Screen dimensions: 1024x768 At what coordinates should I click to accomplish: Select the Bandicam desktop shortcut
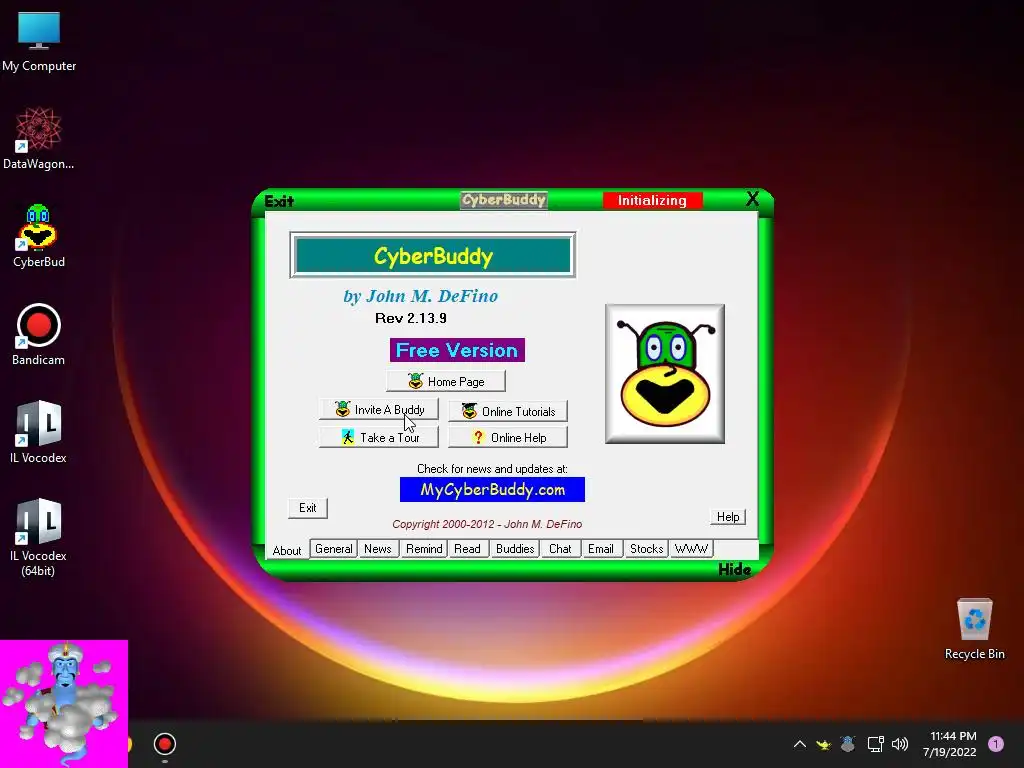[39, 334]
